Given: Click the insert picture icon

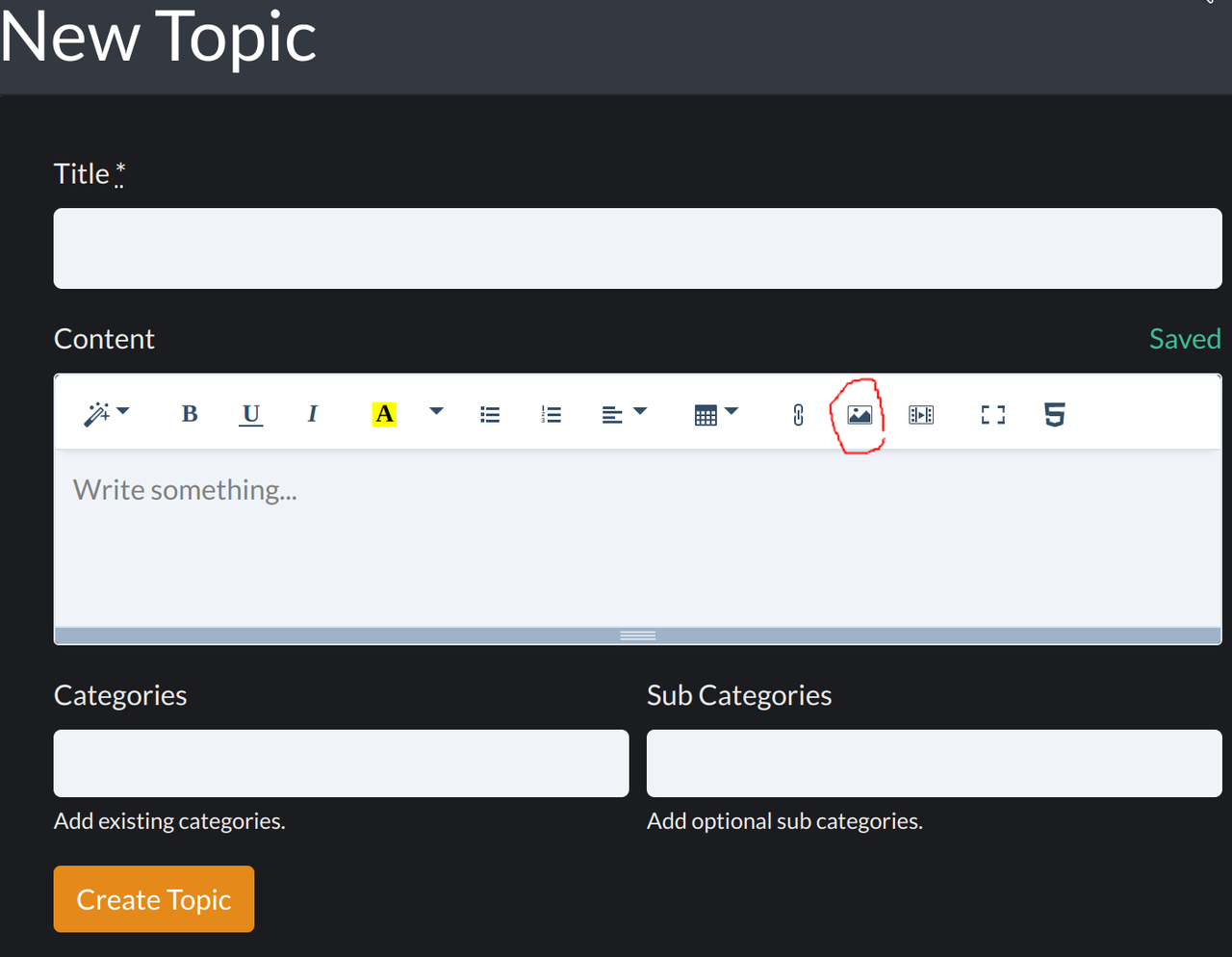Looking at the screenshot, I should pos(860,415).
